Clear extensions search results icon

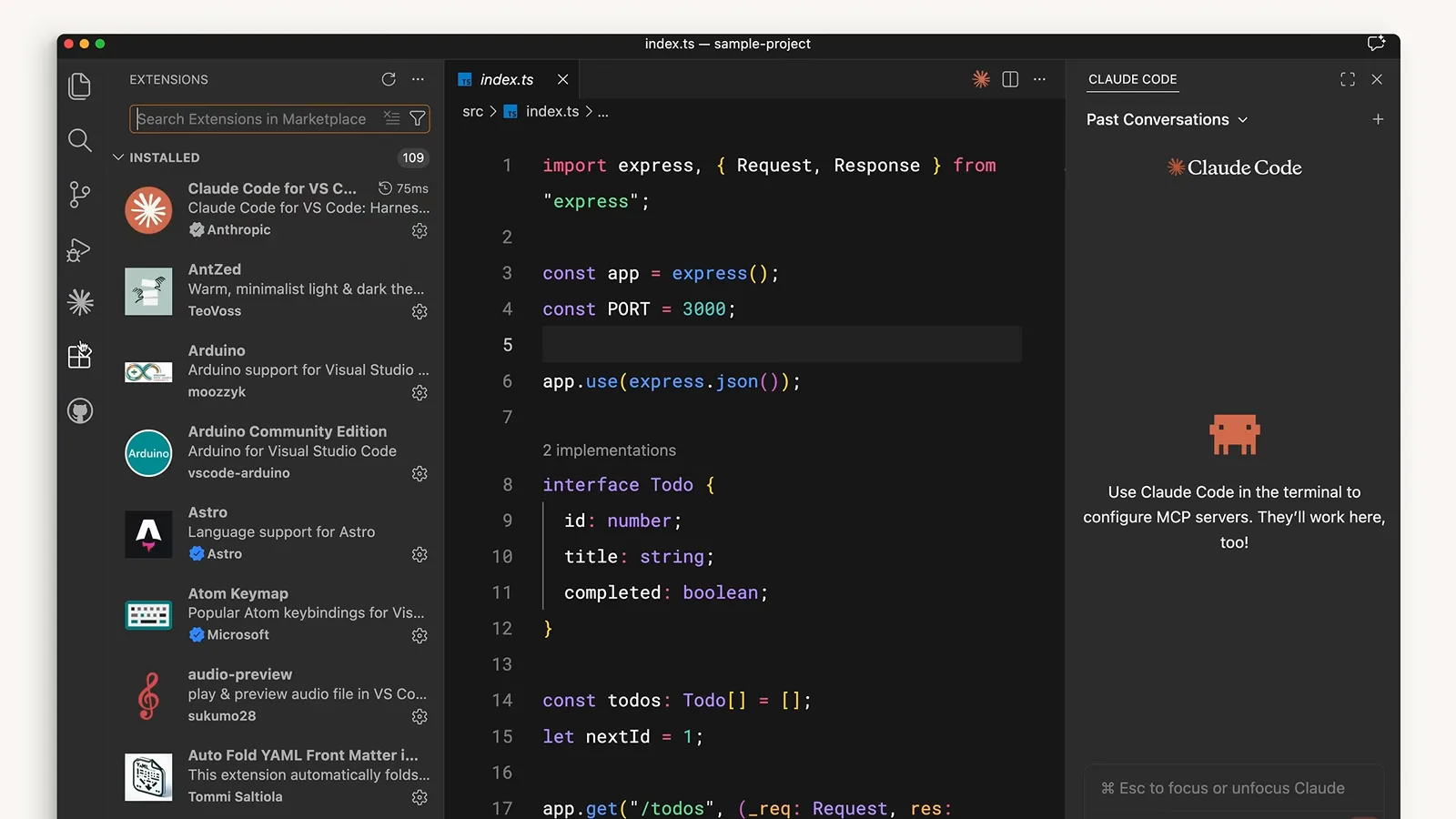click(x=391, y=118)
